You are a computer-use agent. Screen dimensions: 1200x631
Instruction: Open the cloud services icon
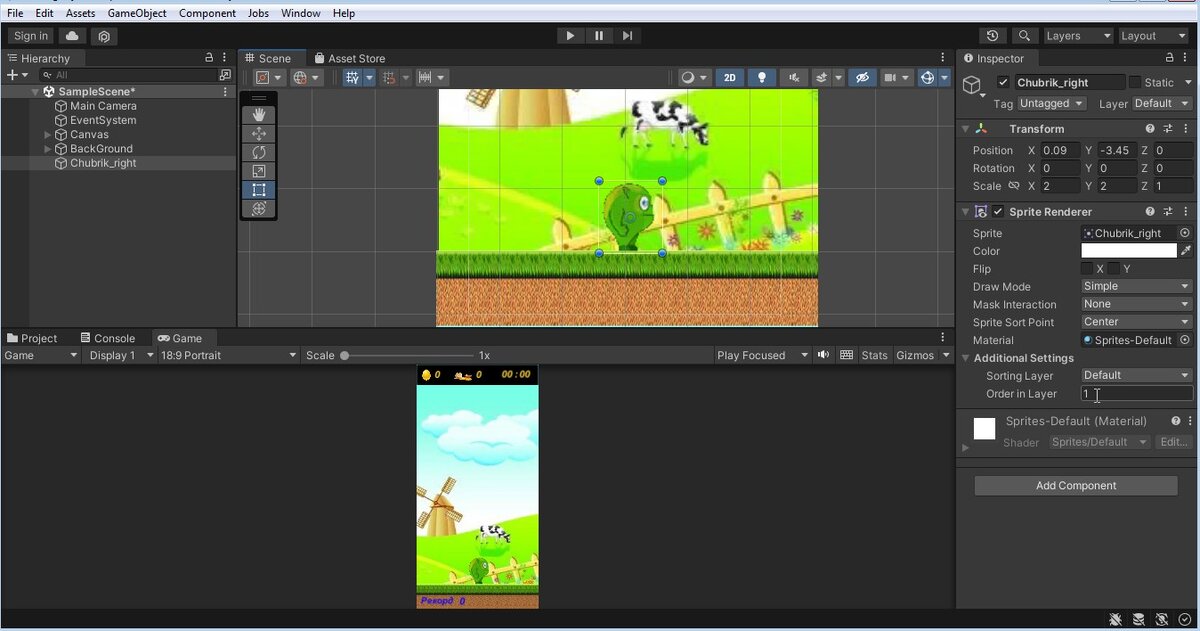click(72, 36)
